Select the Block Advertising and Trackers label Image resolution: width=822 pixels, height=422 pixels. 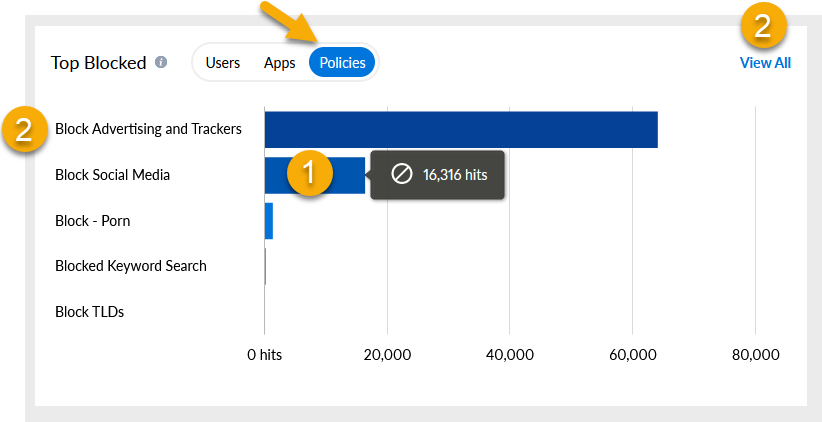click(148, 129)
